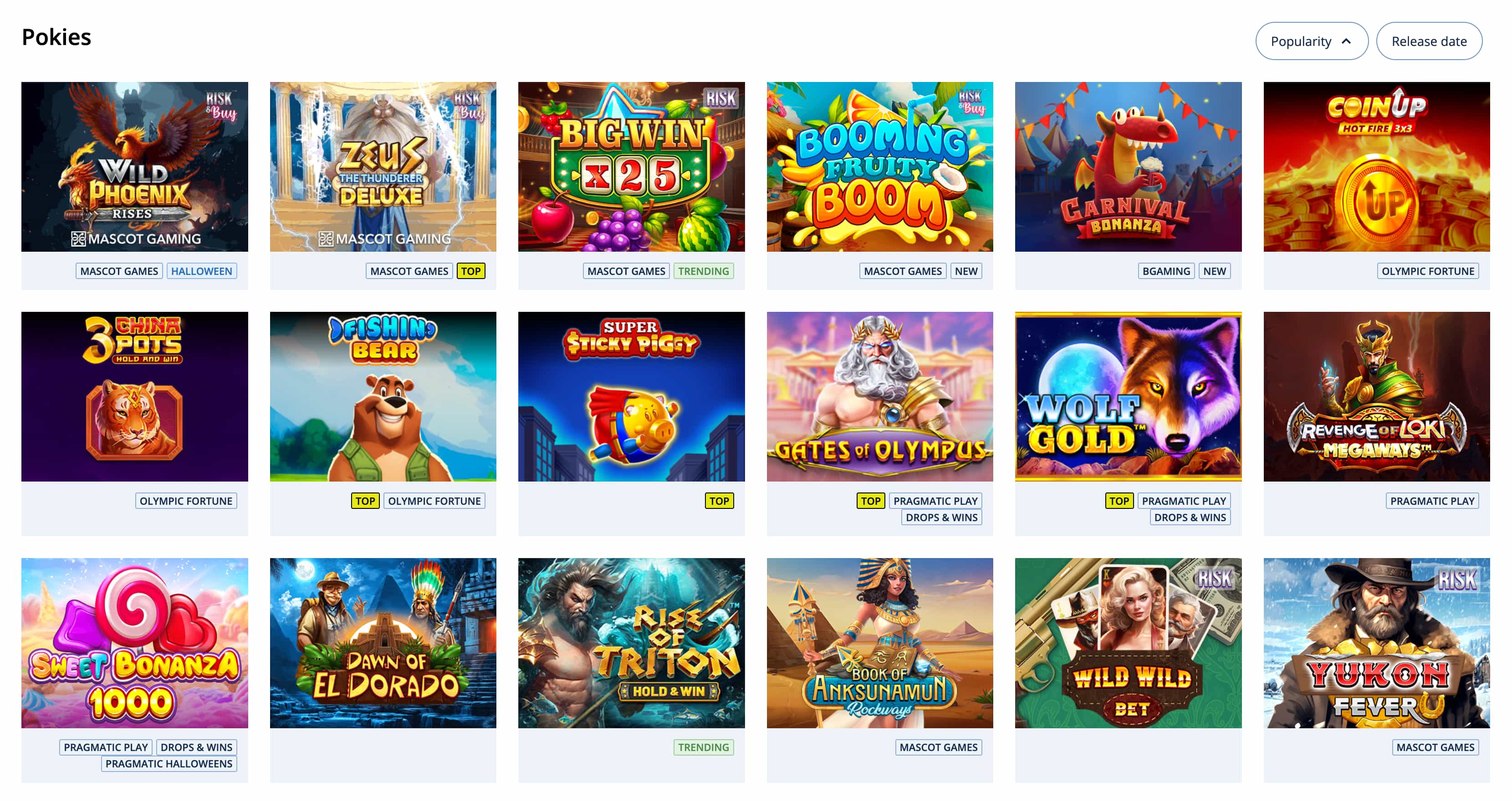The image size is (1512, 802).
Task: Select the Big Win x25 game
Action: (631, 167)
